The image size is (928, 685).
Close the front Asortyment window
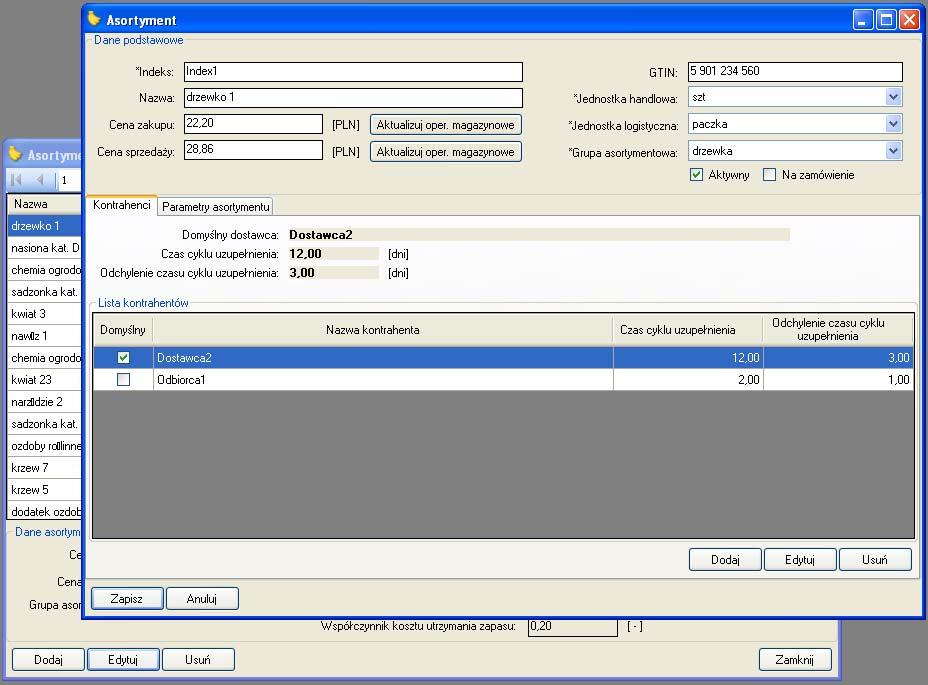tap(909, 20)
